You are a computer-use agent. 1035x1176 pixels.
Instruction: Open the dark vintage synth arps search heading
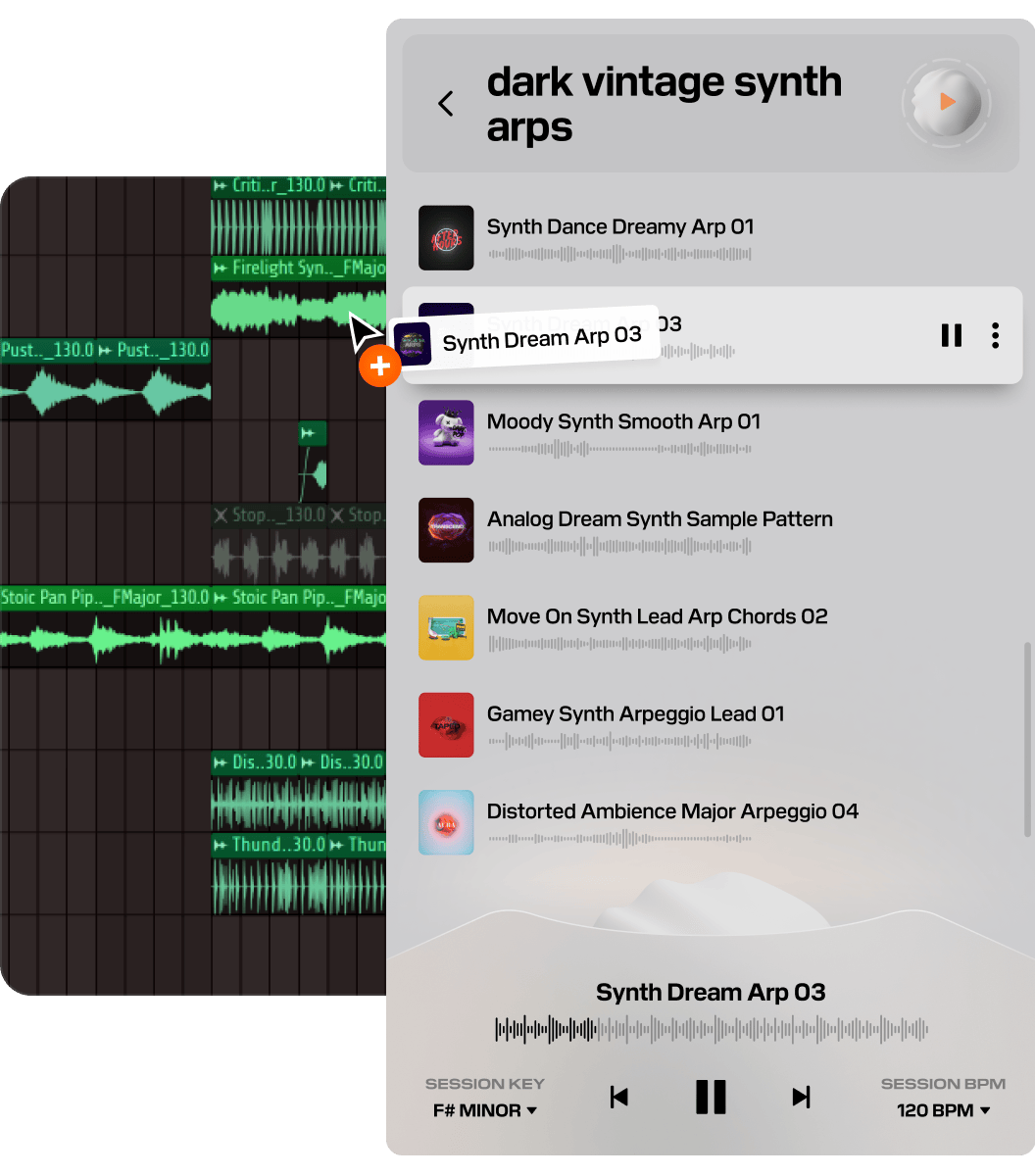[x=665, y=104]
